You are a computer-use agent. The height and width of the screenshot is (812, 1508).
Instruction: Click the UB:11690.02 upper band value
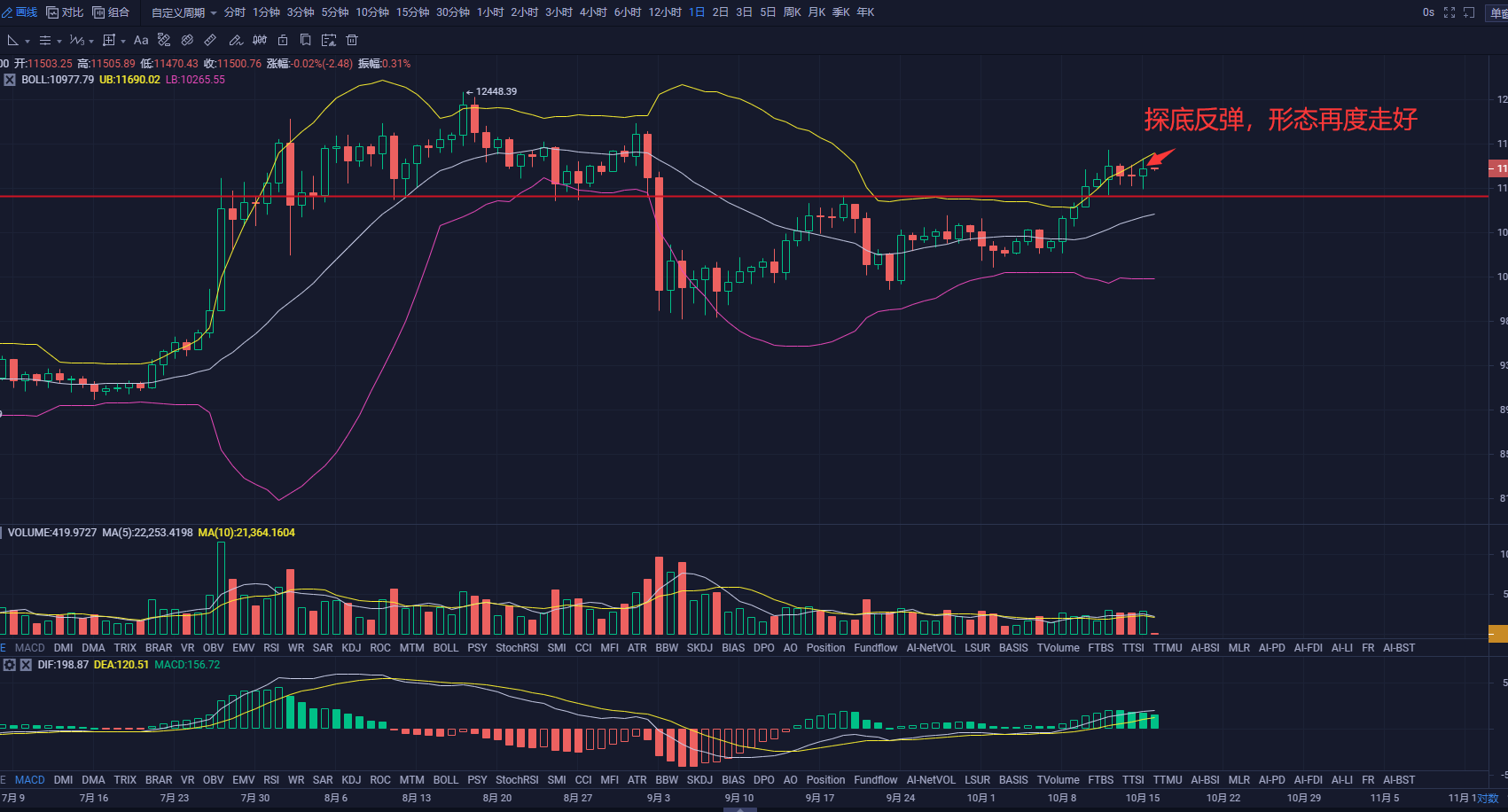tap(129, 80)
